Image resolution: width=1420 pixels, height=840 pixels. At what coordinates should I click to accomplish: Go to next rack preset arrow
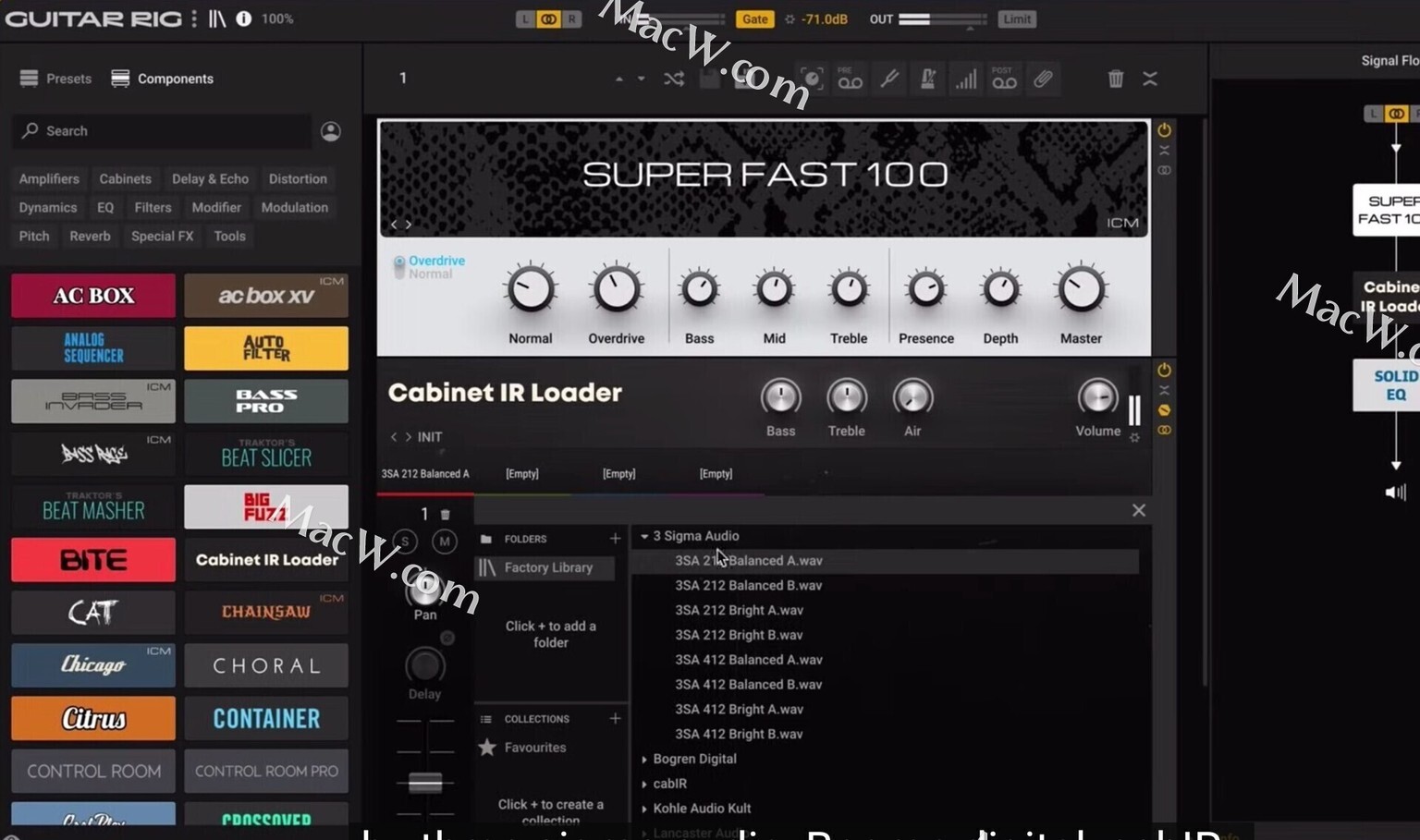point(641,79)
